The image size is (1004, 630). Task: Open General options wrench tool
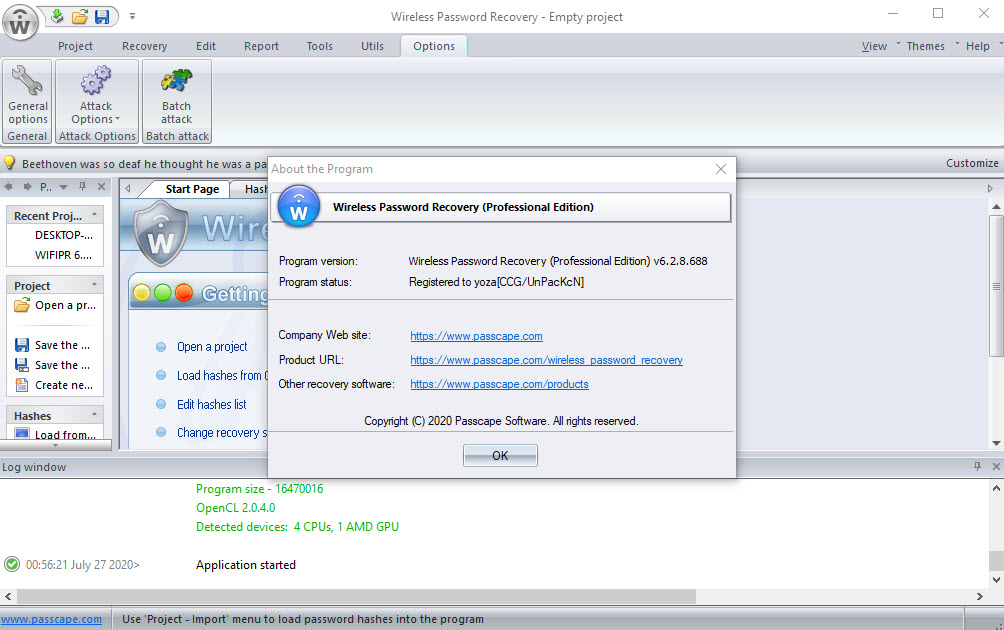pyautogui.click(x=28, y=94)
